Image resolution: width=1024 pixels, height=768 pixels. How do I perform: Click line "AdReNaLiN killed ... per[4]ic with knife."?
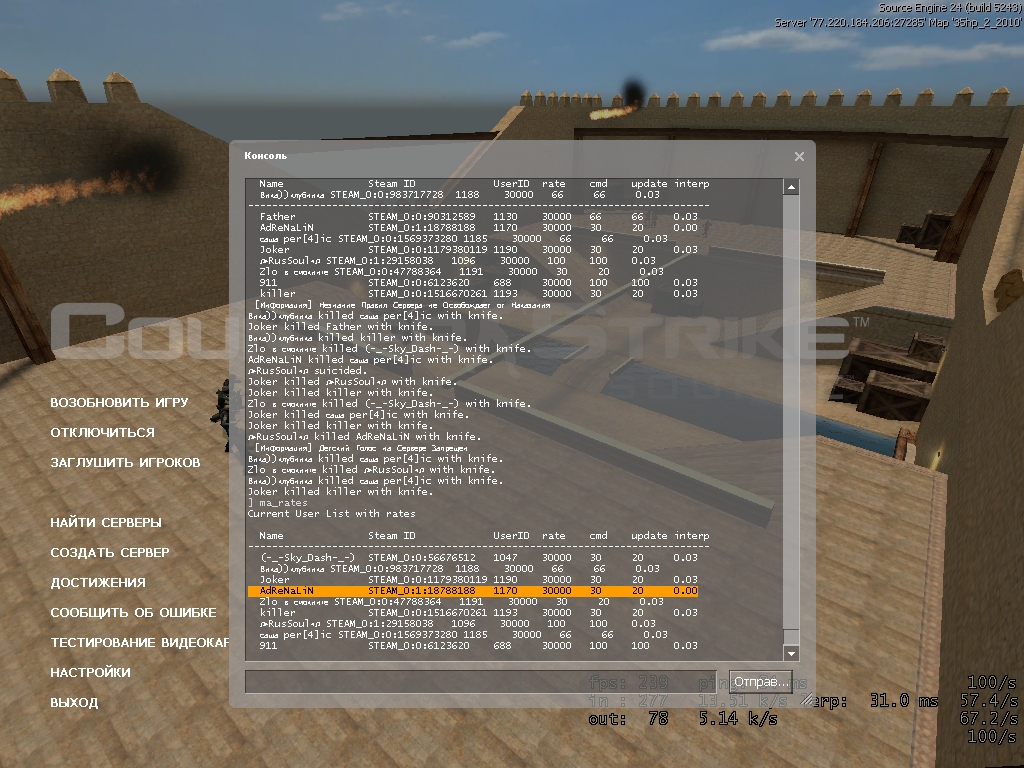pos(369,359)
